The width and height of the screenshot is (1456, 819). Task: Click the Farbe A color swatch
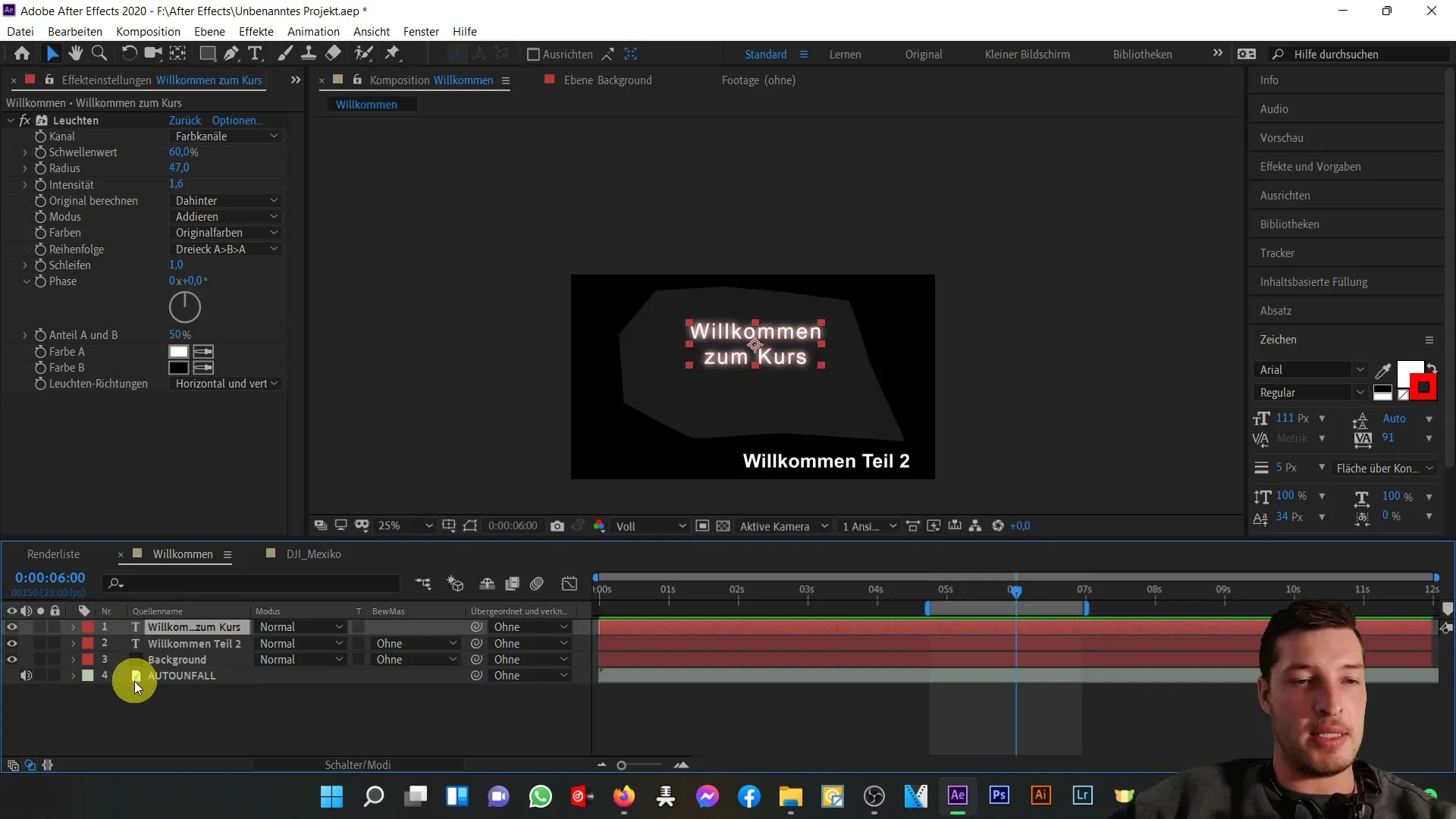tap(177, 351)
